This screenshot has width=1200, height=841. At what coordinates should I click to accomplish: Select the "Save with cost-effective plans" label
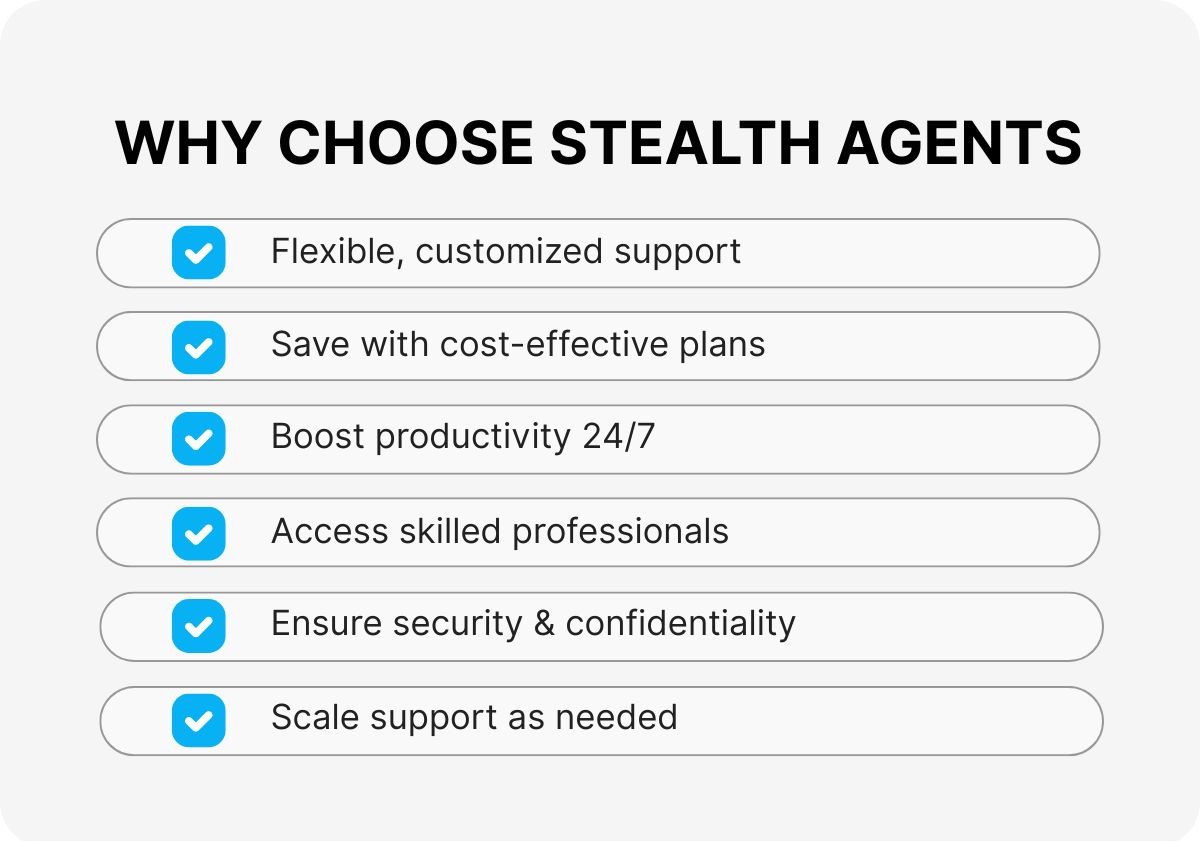click(x=517, y=345)
